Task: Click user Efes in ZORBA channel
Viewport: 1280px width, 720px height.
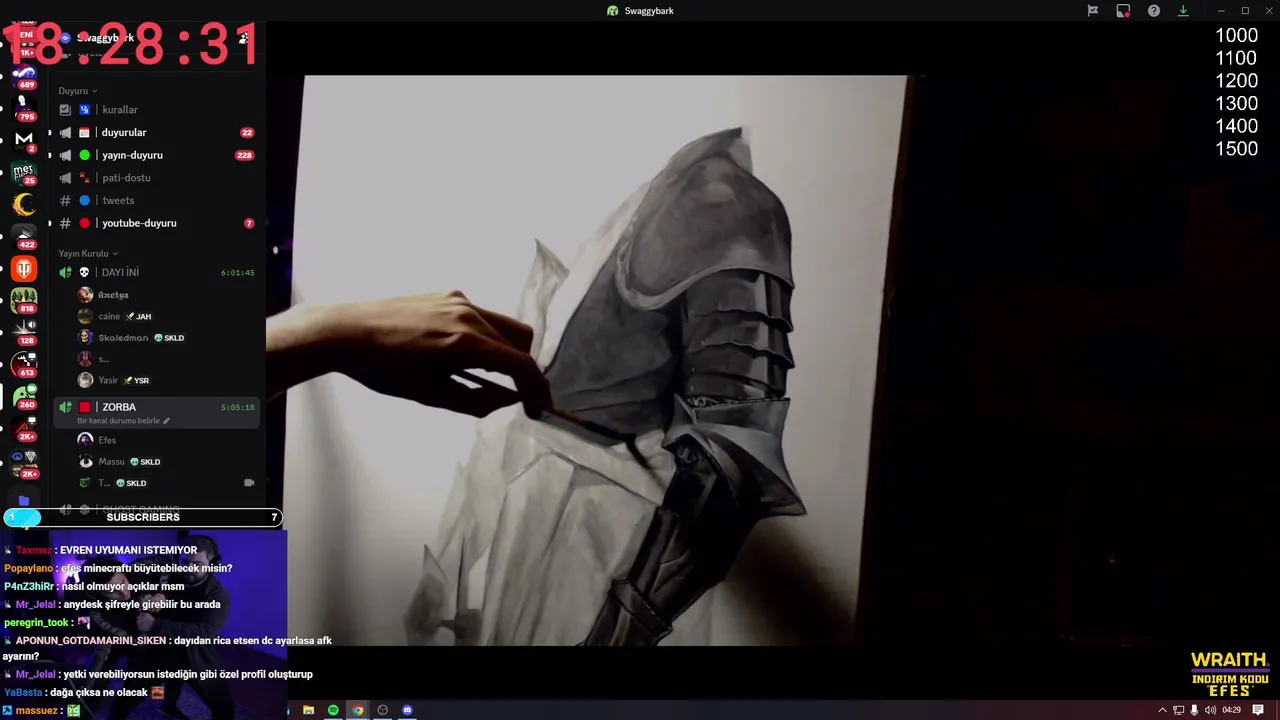Action: point(107,440)
